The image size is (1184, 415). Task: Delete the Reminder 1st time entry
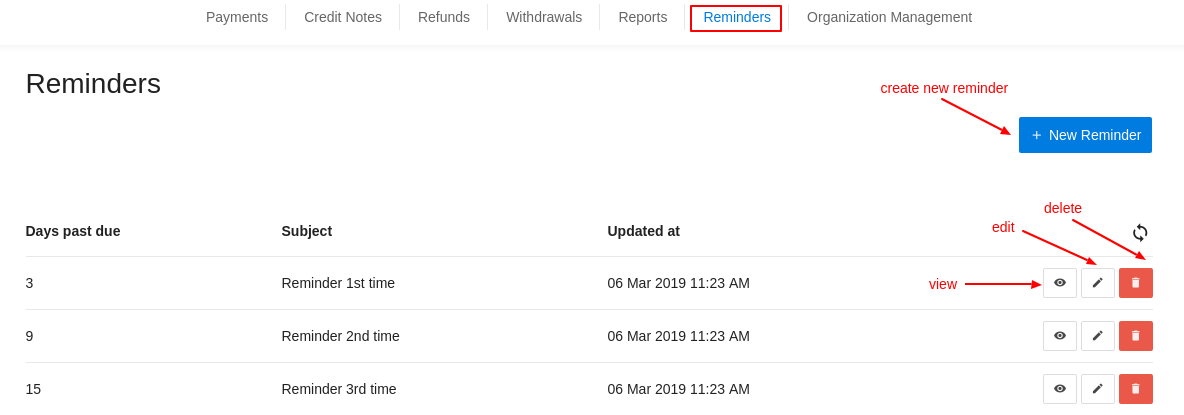(1135, 283)
